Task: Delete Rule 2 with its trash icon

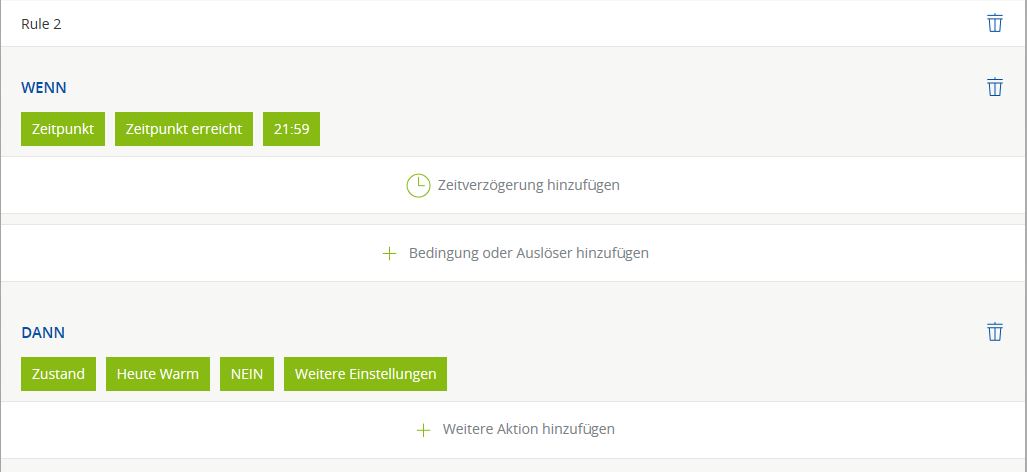Action: coord(994,23)
